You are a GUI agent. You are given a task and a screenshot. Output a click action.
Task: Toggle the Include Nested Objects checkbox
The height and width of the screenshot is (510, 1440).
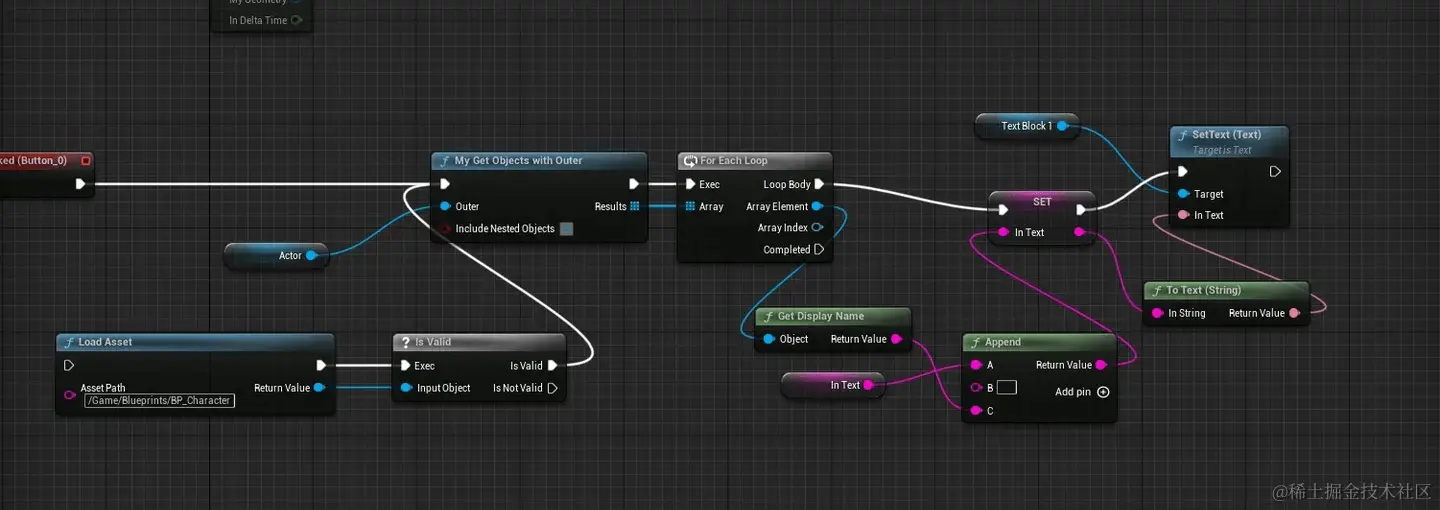pos(567,228)
